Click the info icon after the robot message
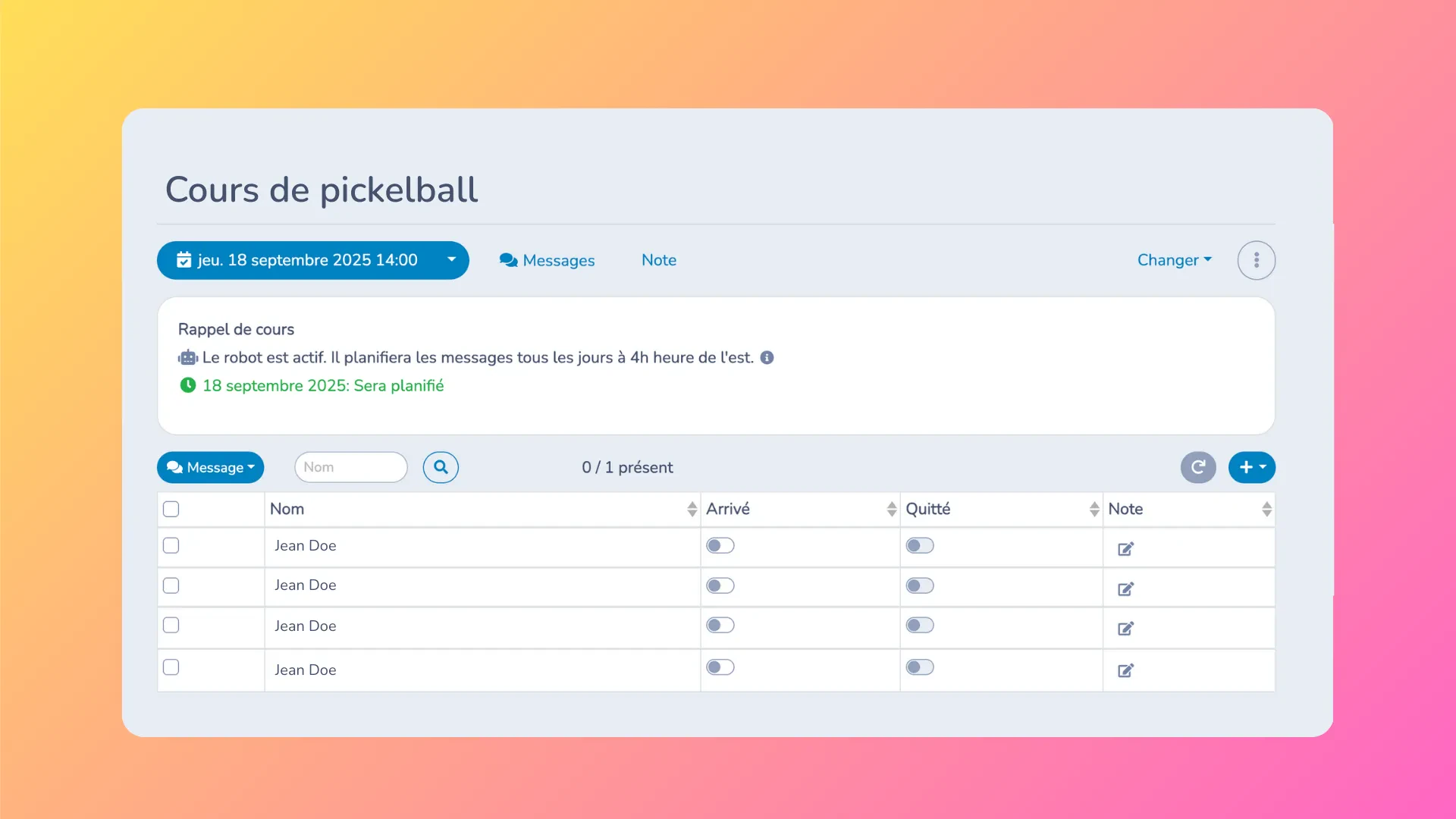 click(767, 357)
